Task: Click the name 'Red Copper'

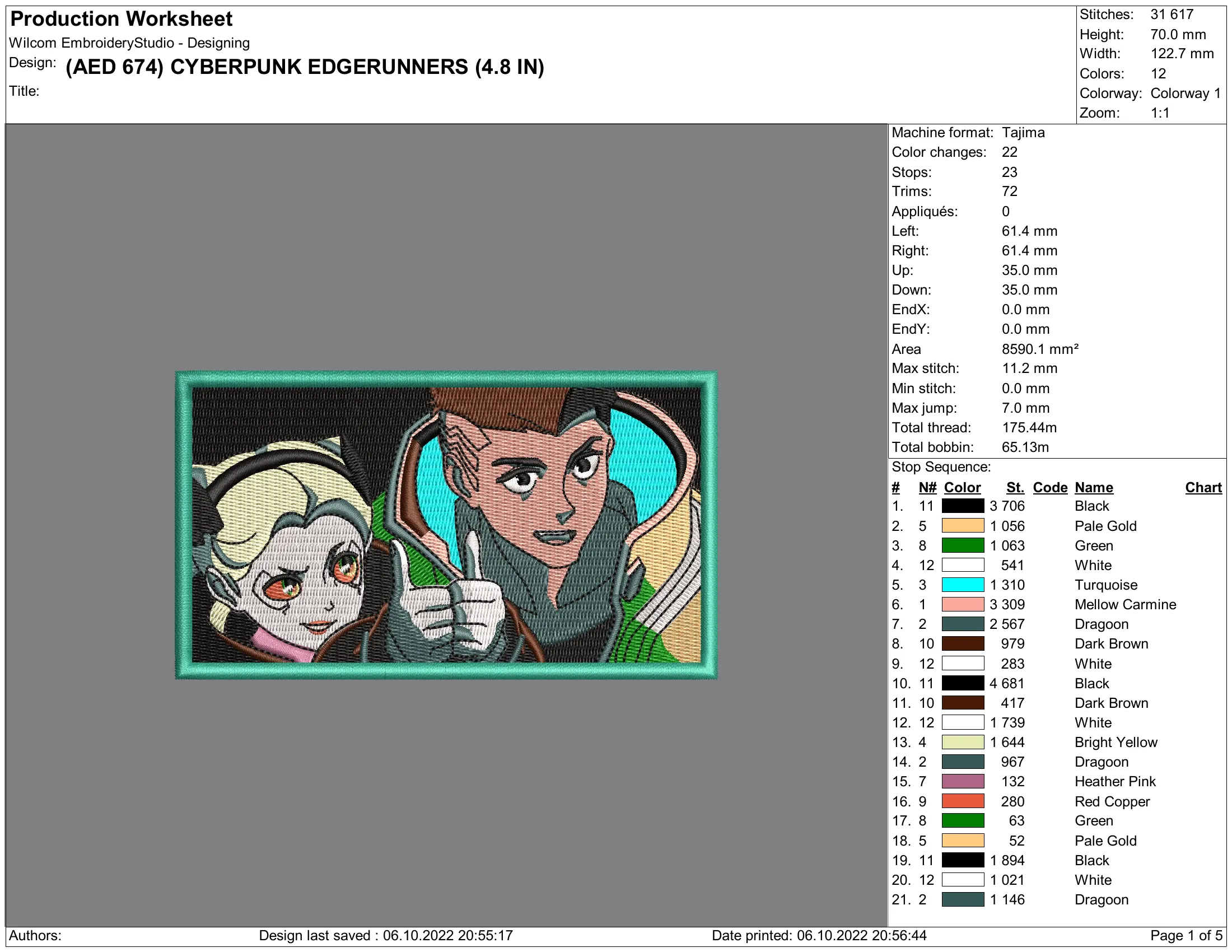Action: tap(1112, 801)
